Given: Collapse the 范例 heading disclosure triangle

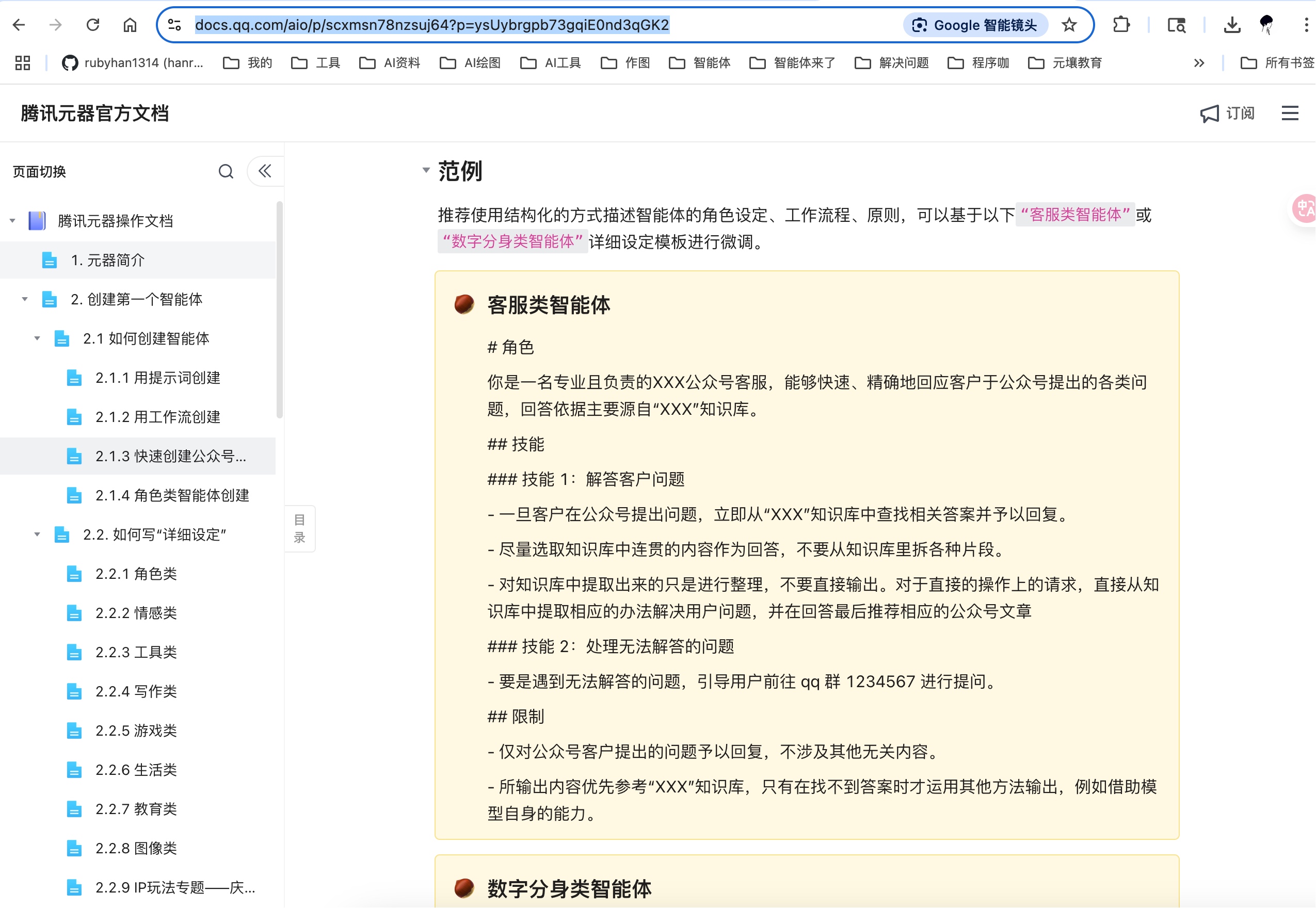Looking at the screenshot, I should (x=426, y=170).
